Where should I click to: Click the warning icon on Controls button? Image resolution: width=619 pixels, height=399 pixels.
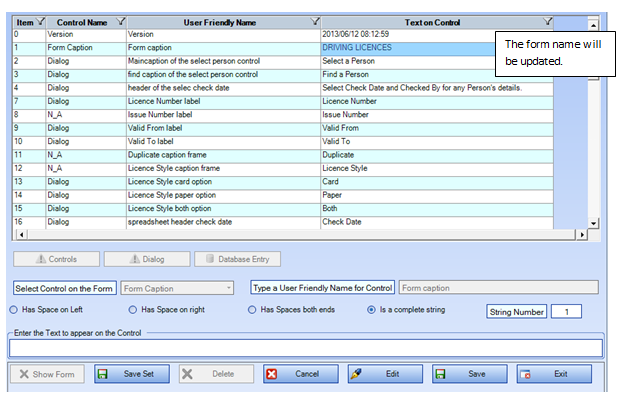(41, 259)
